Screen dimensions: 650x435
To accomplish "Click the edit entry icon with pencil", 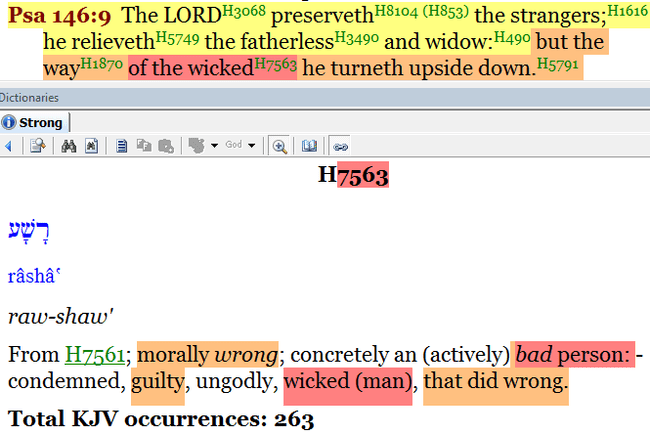I will click(x=37, y=146).
